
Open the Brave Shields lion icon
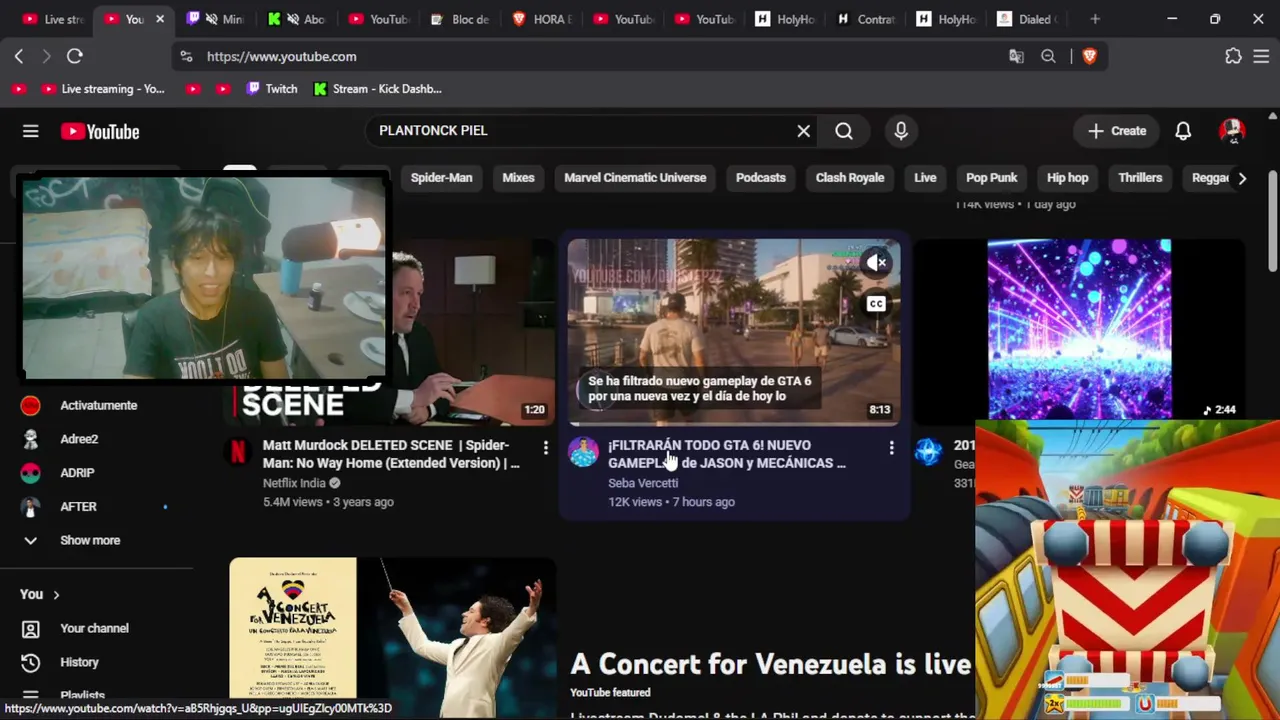tap(1089, 57)
